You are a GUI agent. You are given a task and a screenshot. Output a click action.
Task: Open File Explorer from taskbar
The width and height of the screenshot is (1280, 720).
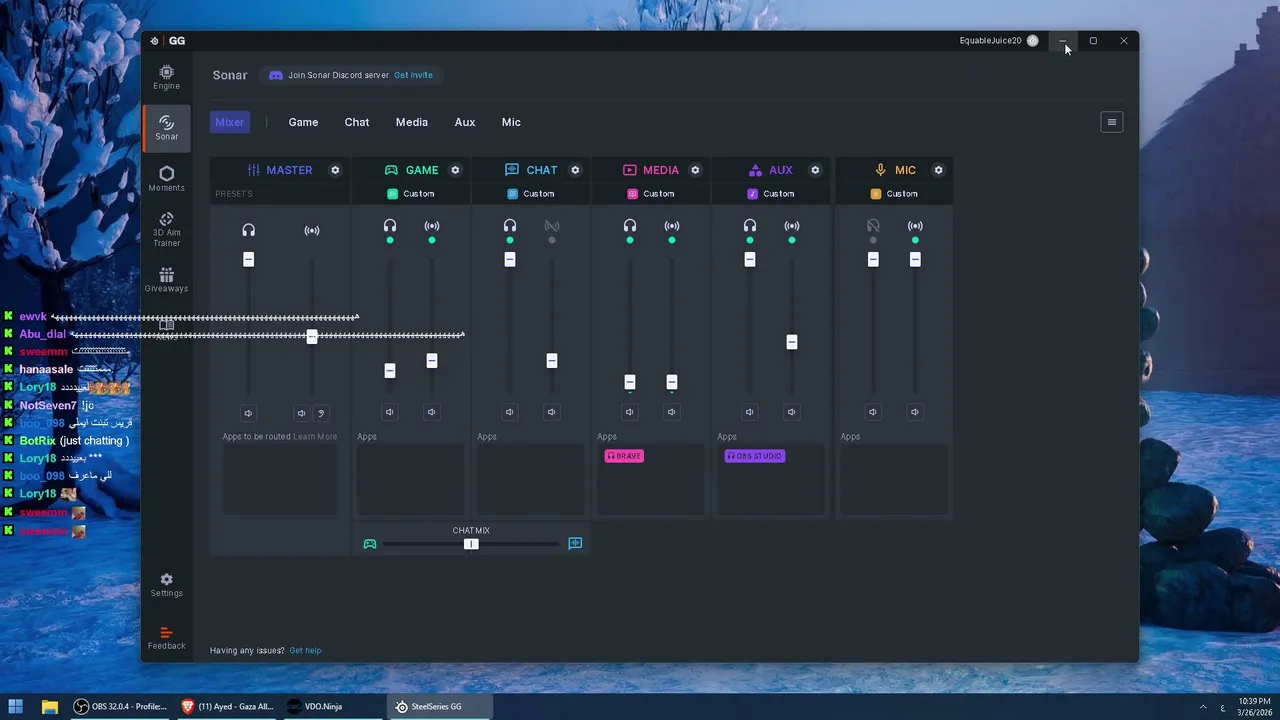click(x=49, y=706)
